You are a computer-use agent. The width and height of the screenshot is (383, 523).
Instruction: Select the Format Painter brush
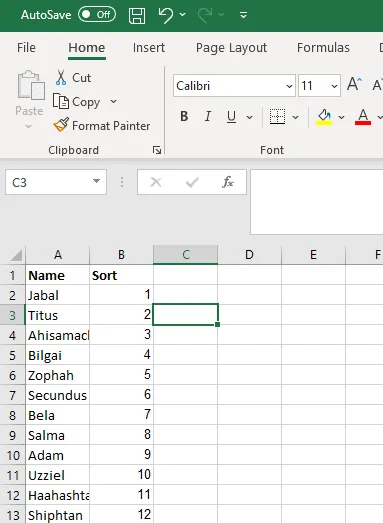pyautogui.click(x=61, y=125)
